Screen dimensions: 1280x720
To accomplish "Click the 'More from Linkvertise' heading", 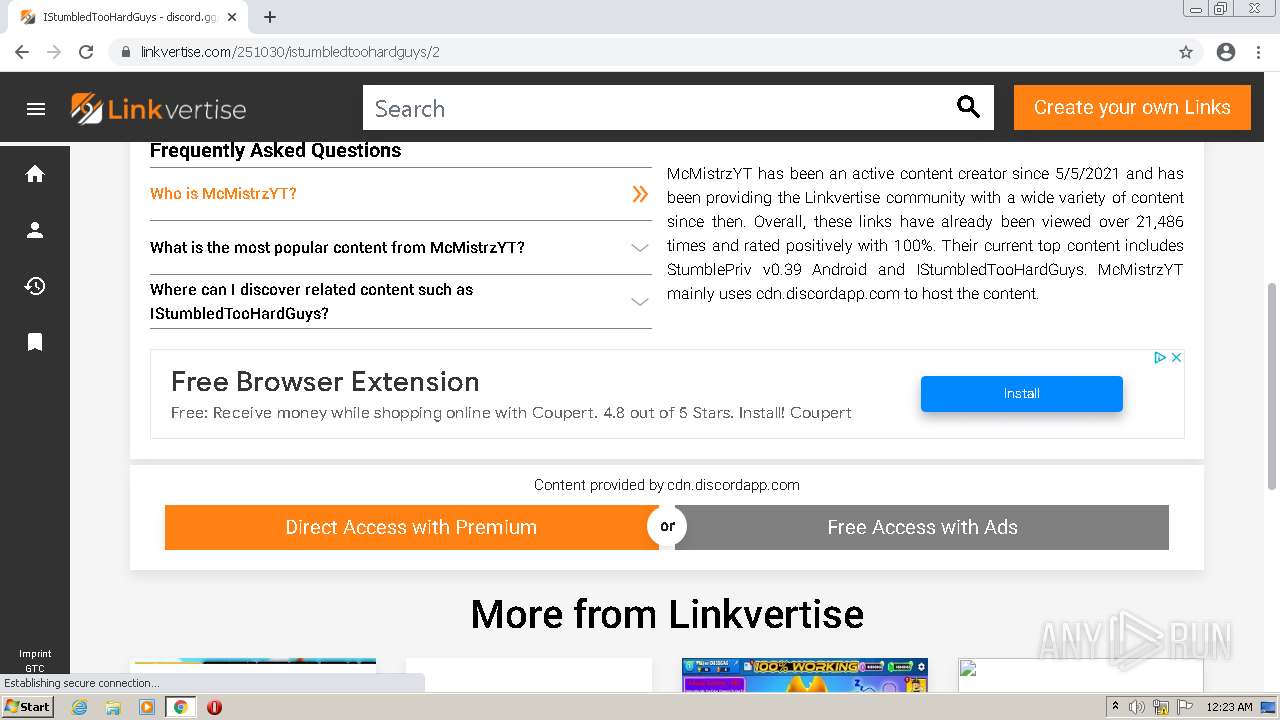I will (x=667, y=614).
